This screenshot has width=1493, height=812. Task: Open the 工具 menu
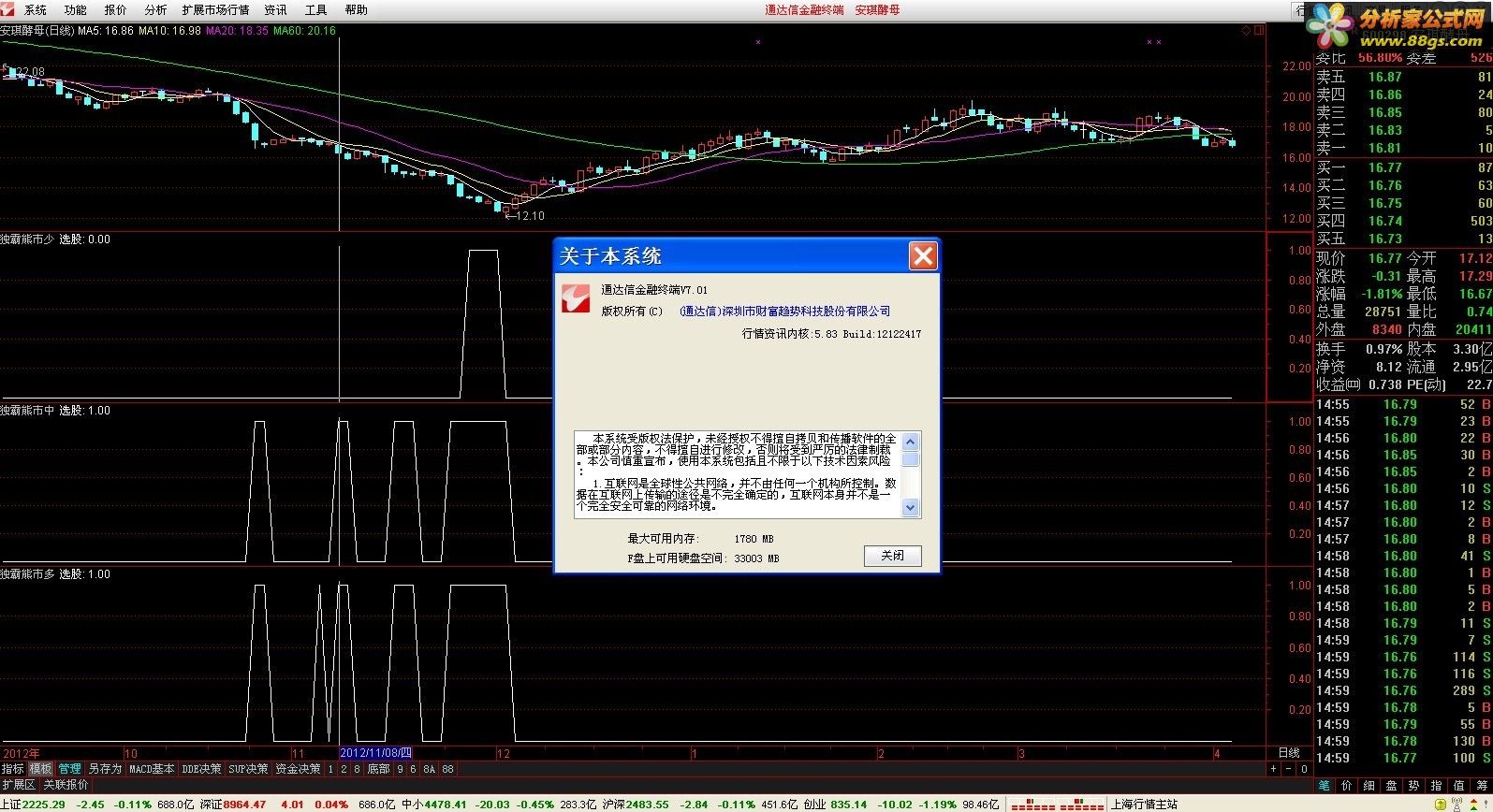click(316, 10)
